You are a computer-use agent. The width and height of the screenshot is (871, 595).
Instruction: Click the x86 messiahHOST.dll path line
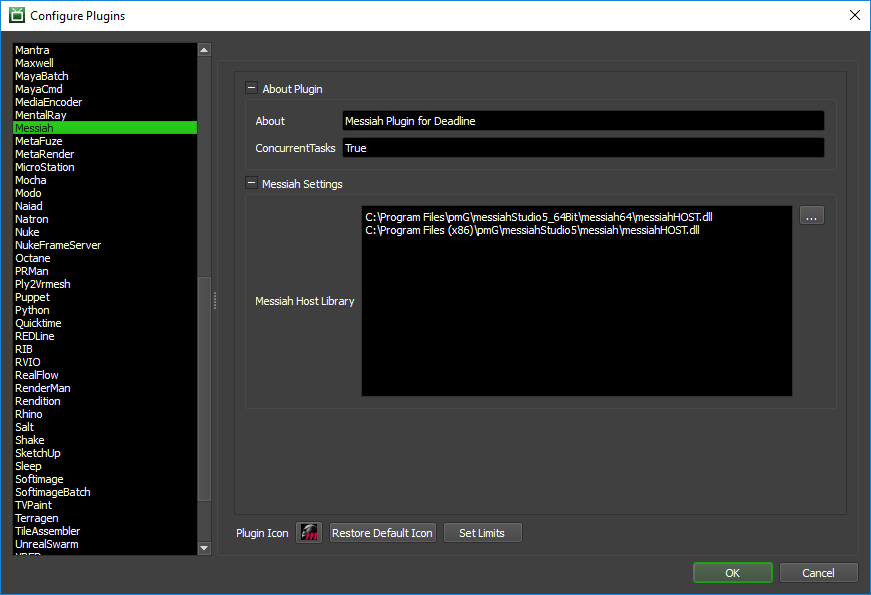pos(532,230)
